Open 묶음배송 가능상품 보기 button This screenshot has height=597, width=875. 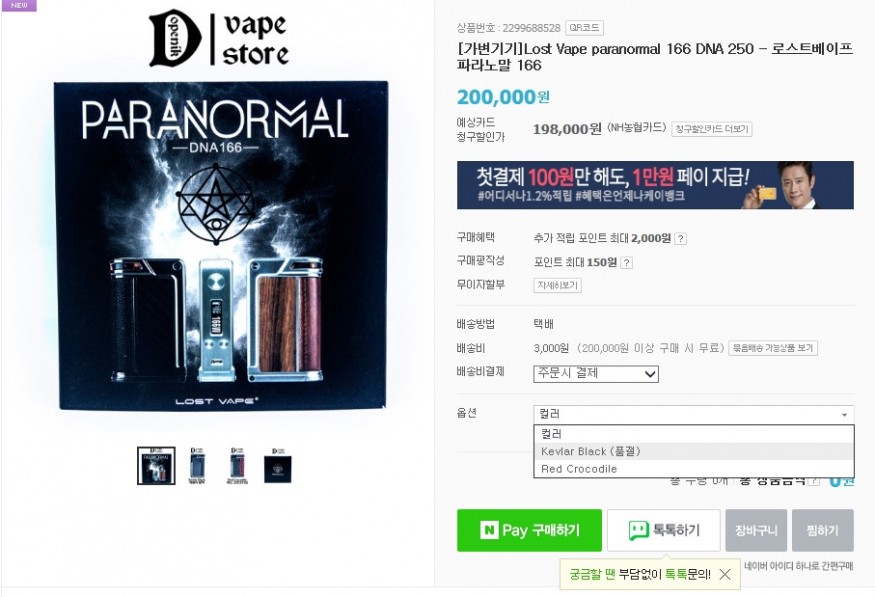[x=773, y=348]
